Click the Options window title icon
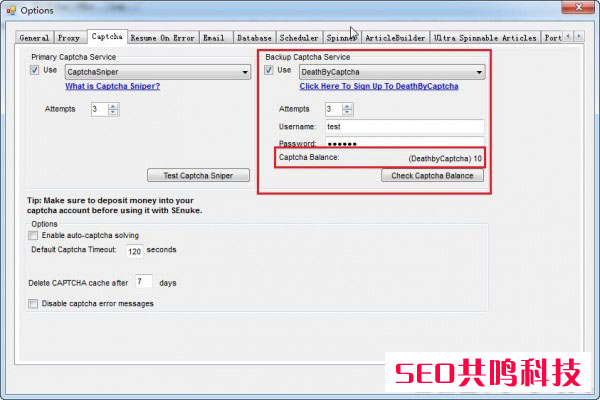The image size is (600, 400). coord(11,10)
